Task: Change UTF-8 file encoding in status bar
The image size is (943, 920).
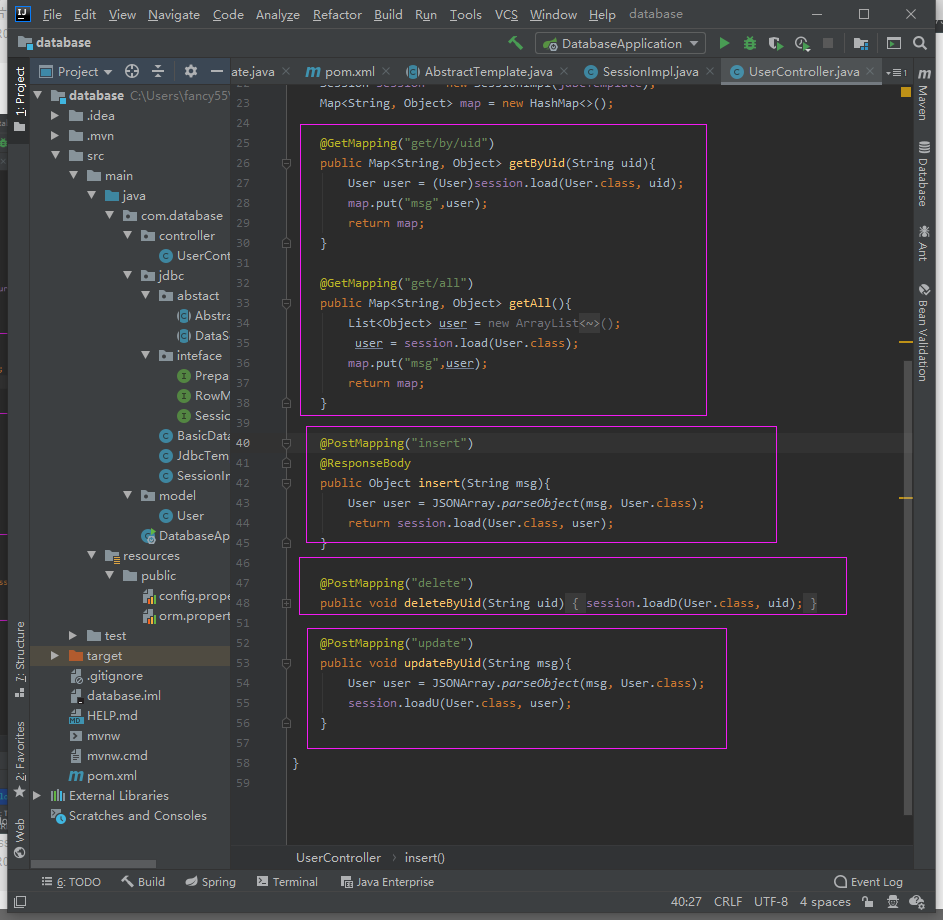Action: click(x=770, y=901)
